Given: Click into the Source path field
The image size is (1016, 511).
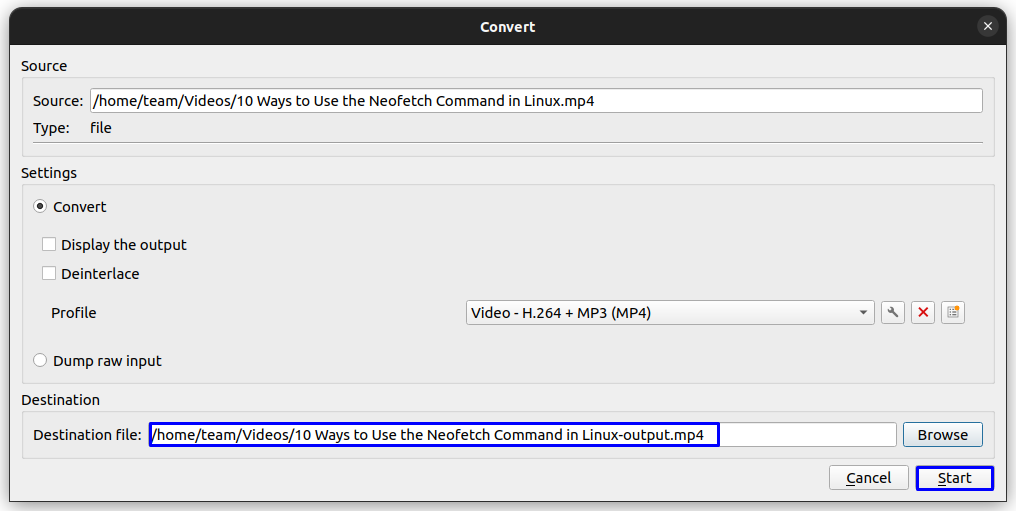Looking at the screenshot, I should pyautogui.click(x=535, y=101).
